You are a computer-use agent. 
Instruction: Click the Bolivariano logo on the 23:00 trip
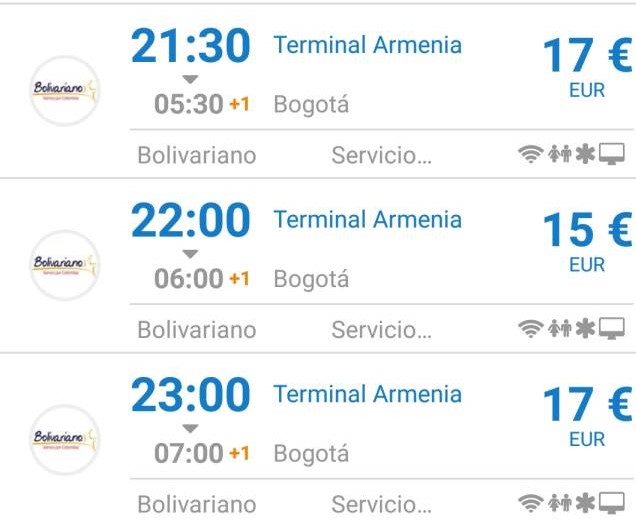pos(64,439)
